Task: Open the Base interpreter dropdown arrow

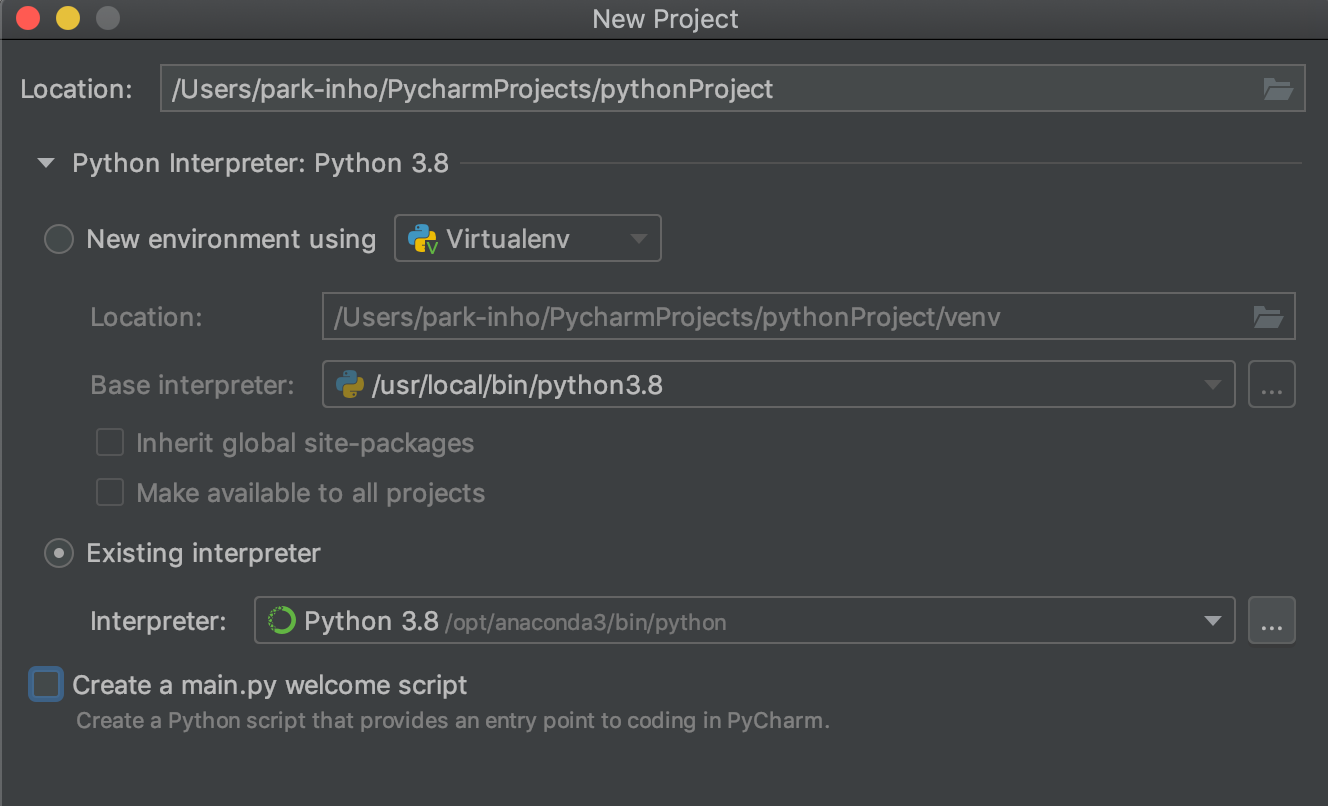Action: pos(1212,385)
